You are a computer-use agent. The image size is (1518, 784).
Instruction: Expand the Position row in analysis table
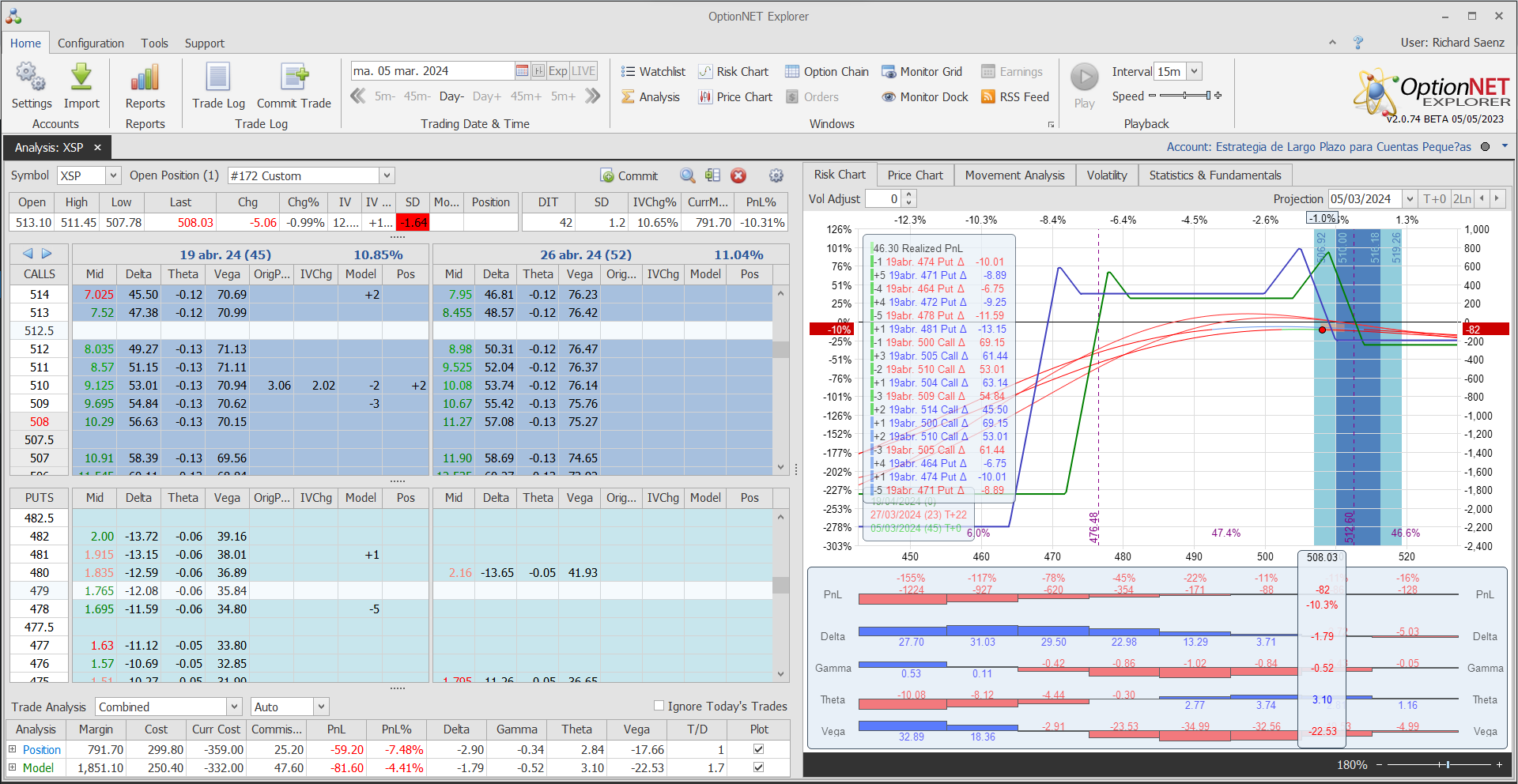click(13, 749)
